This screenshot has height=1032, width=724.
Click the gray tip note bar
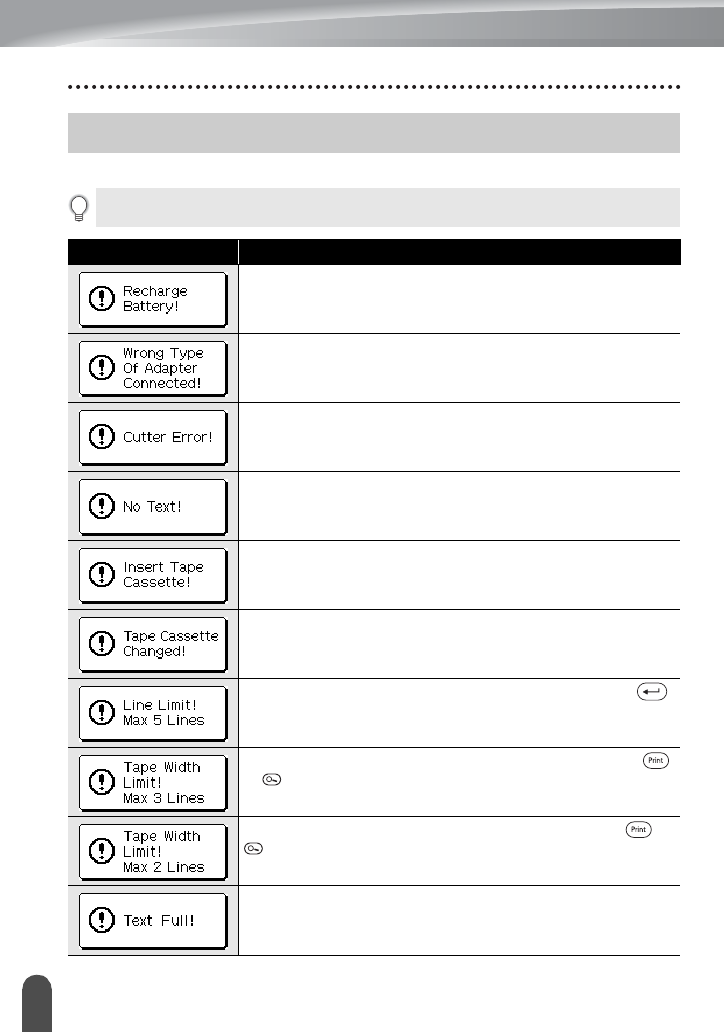pyautogui.click(x=387, y=208)
